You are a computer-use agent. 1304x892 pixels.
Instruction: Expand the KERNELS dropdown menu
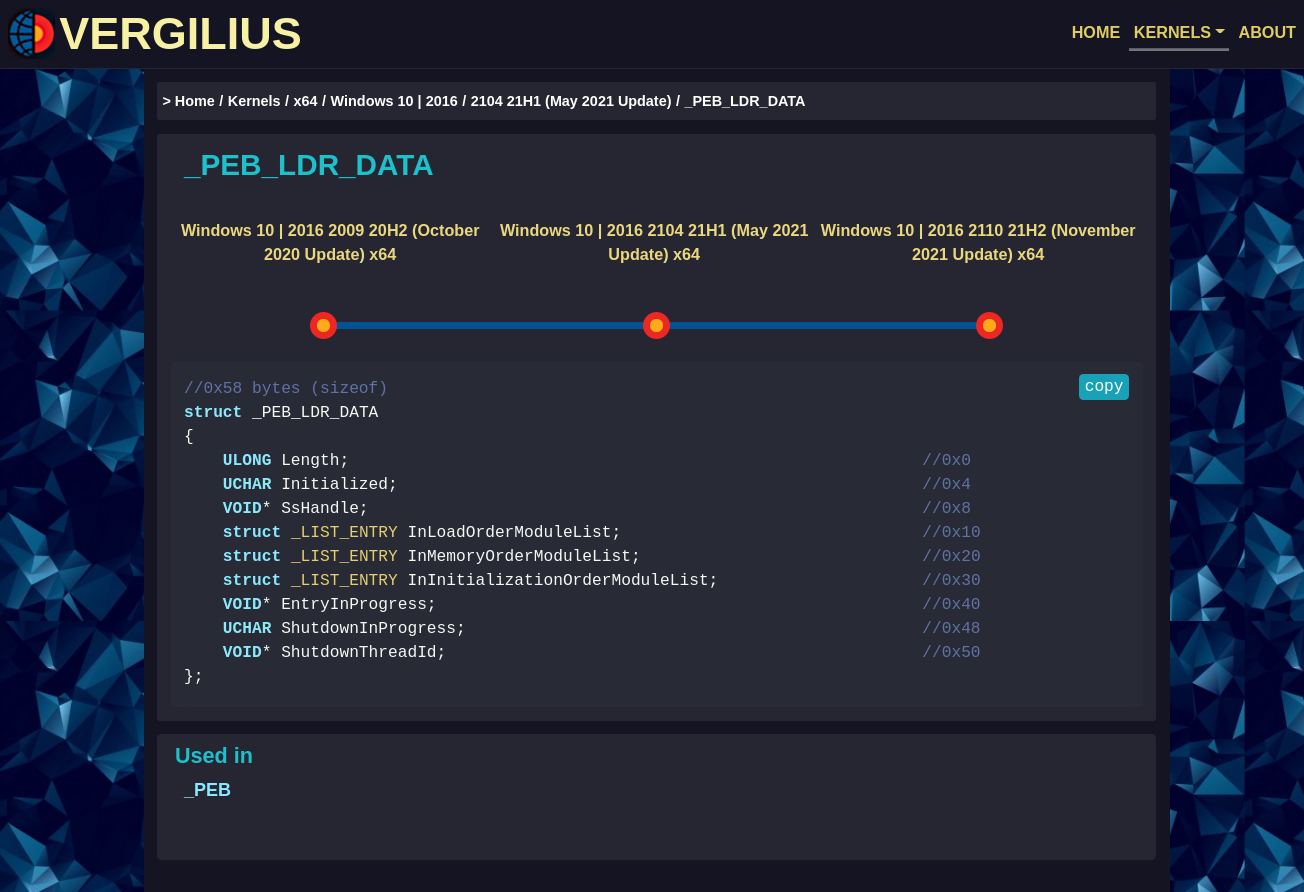click(1178, 33)
